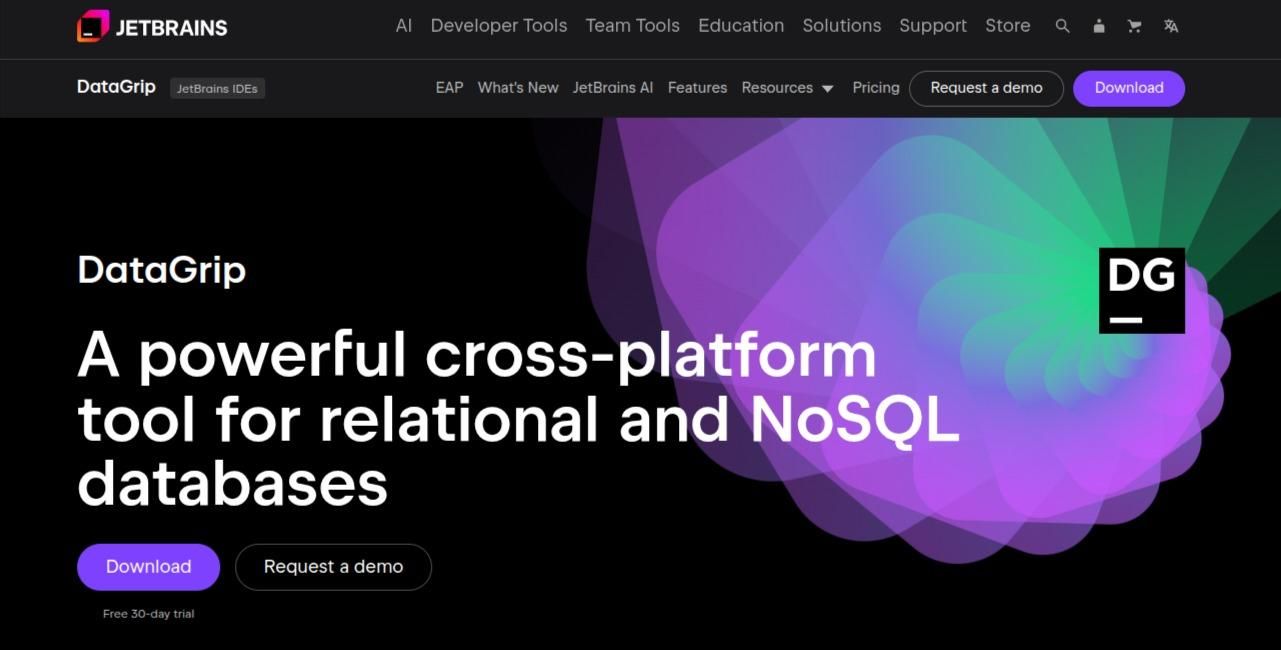Click the hero Download button

[148, 567]
